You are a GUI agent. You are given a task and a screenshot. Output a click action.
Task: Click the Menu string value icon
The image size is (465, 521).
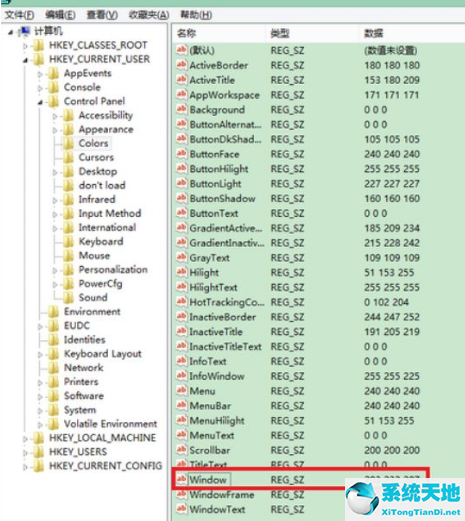click(x=181, y=390)
